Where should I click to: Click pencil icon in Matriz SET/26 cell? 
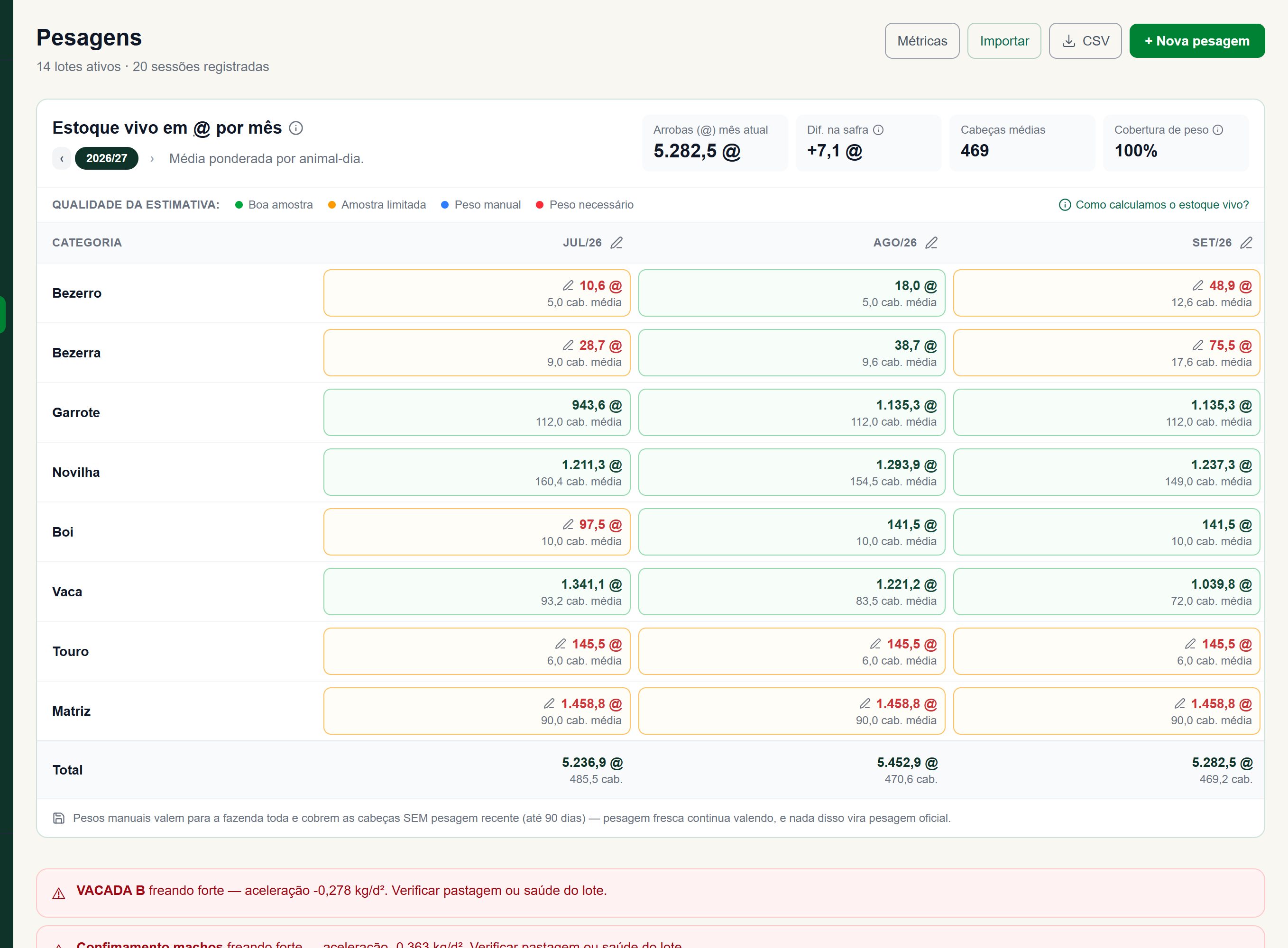pos(1180,703)
